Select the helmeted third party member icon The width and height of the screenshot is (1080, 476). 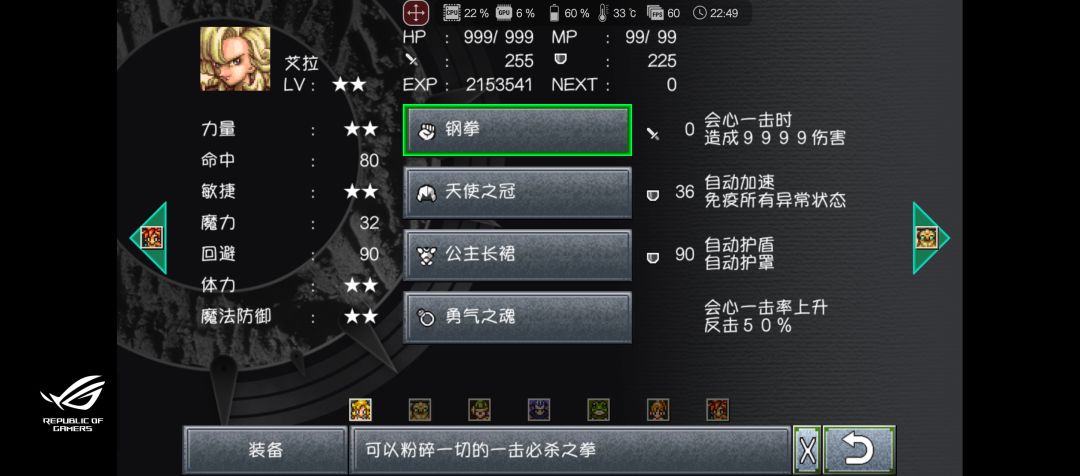click(479, 410)
